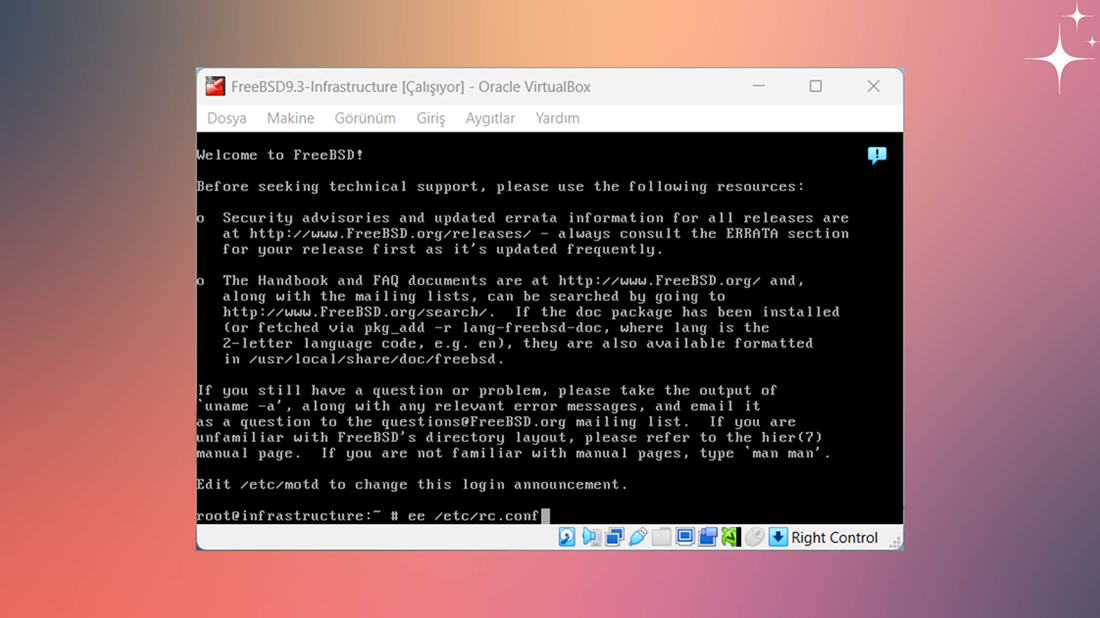
Task: Minimize the VirtualBox window
Action: tap(759, 86)
